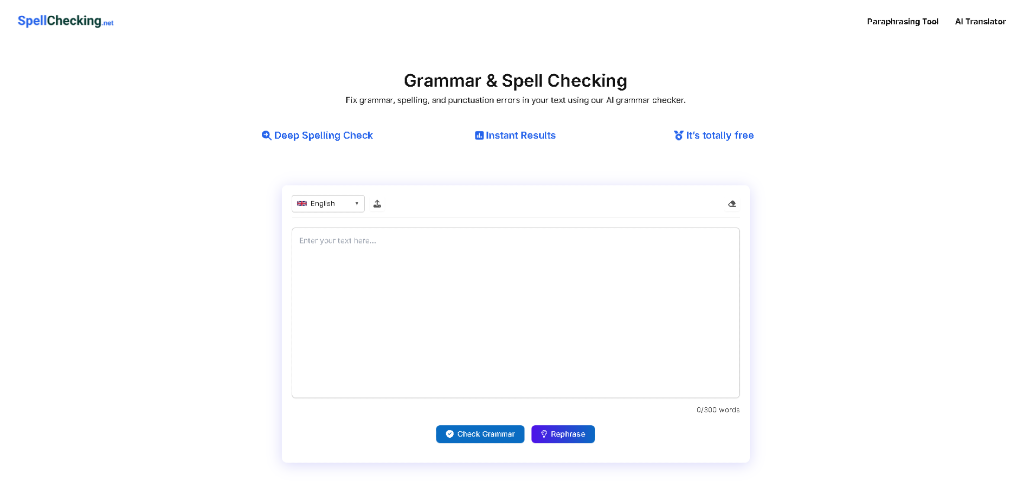The height and width of the screenshot is (500, 1030).
Task: Open the AI Translator page
Action: point(980,22)
